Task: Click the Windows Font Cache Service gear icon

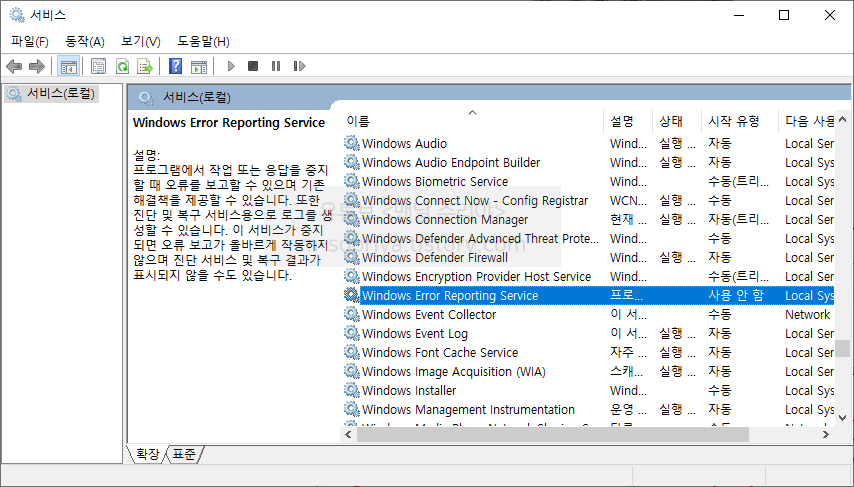Action: click(352, 352)
